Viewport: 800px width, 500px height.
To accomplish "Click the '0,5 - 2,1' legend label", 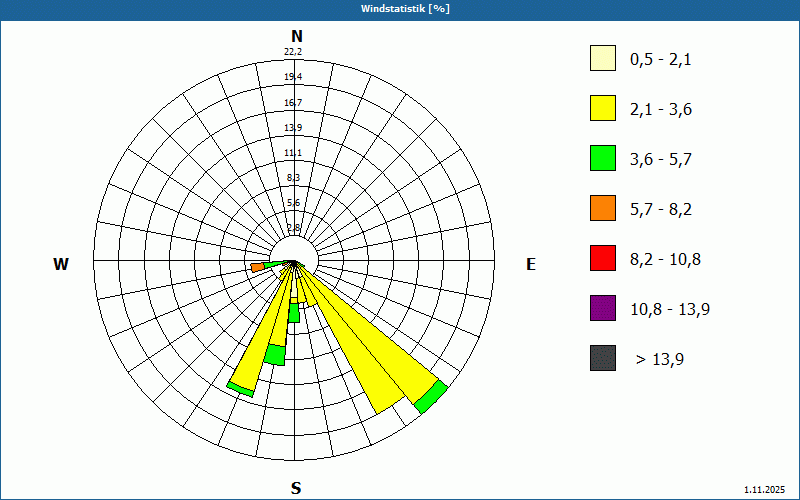I will pos(661,60).
